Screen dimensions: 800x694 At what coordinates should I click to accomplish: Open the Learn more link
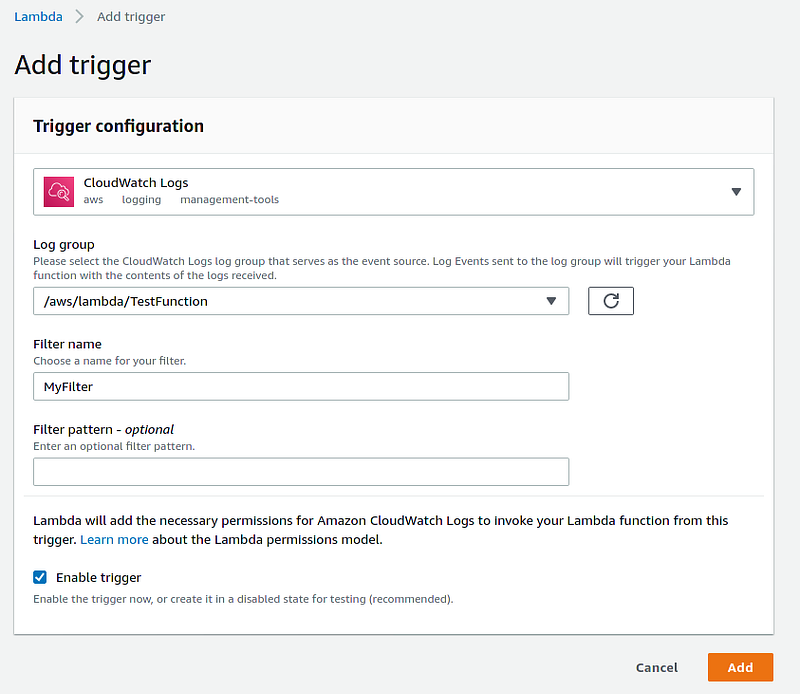point(114,539)
